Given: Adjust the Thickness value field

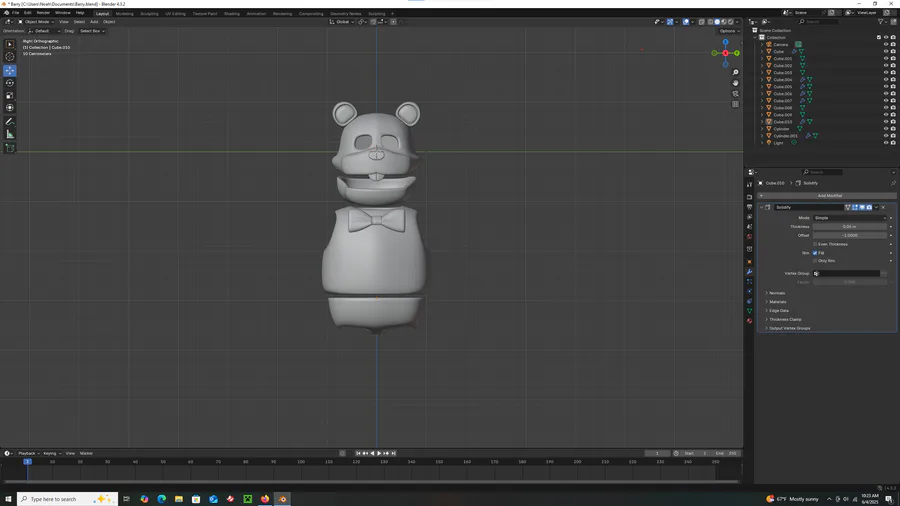Looking at the screenshot, I should click(x=849, y=227).
